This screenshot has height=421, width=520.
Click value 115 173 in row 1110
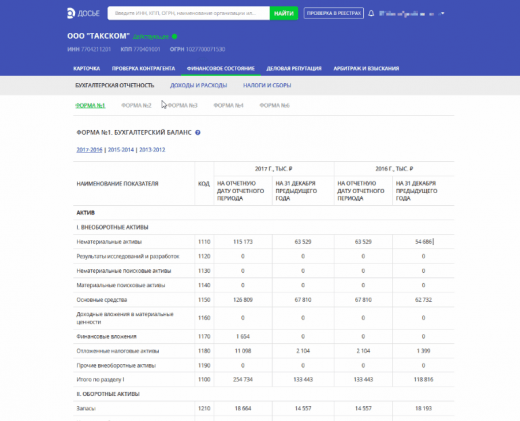[x=243, y=242]
